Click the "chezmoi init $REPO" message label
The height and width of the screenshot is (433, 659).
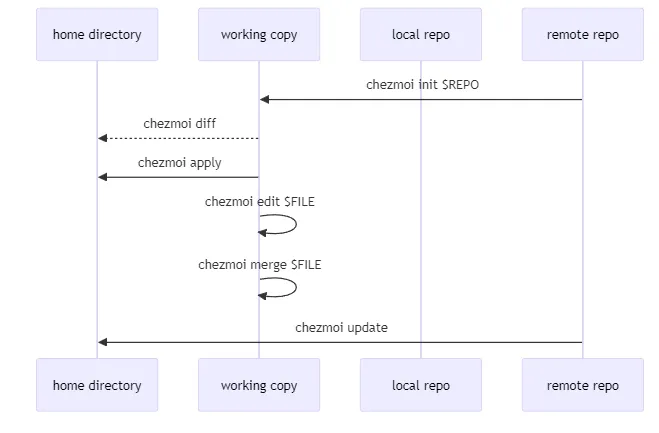coord(422,85)
